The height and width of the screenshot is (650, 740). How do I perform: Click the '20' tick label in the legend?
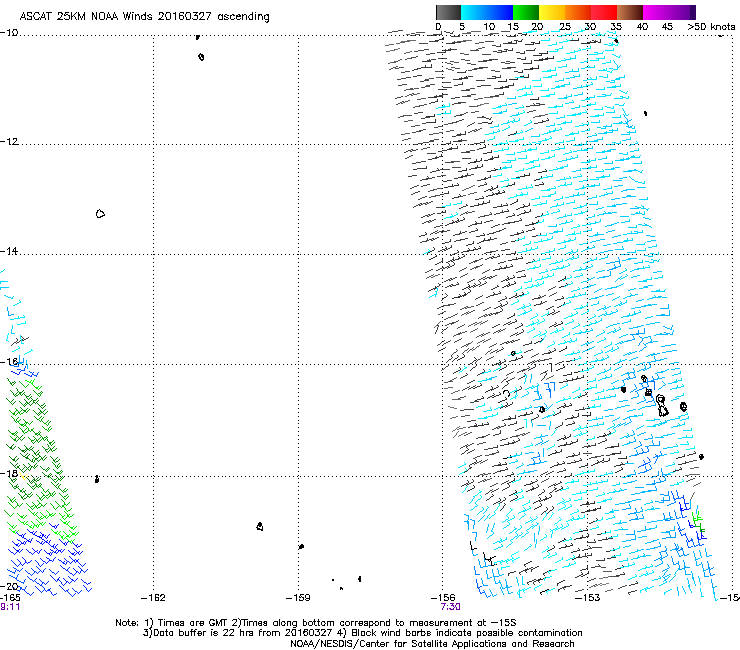(x=537, y=26)
